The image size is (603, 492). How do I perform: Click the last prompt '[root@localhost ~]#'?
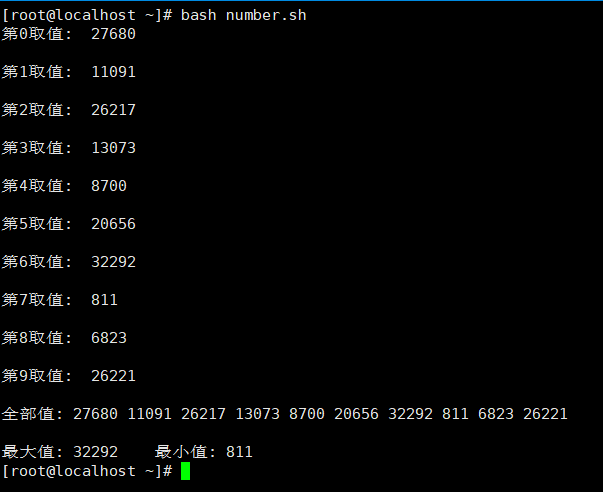pos(87,471)
